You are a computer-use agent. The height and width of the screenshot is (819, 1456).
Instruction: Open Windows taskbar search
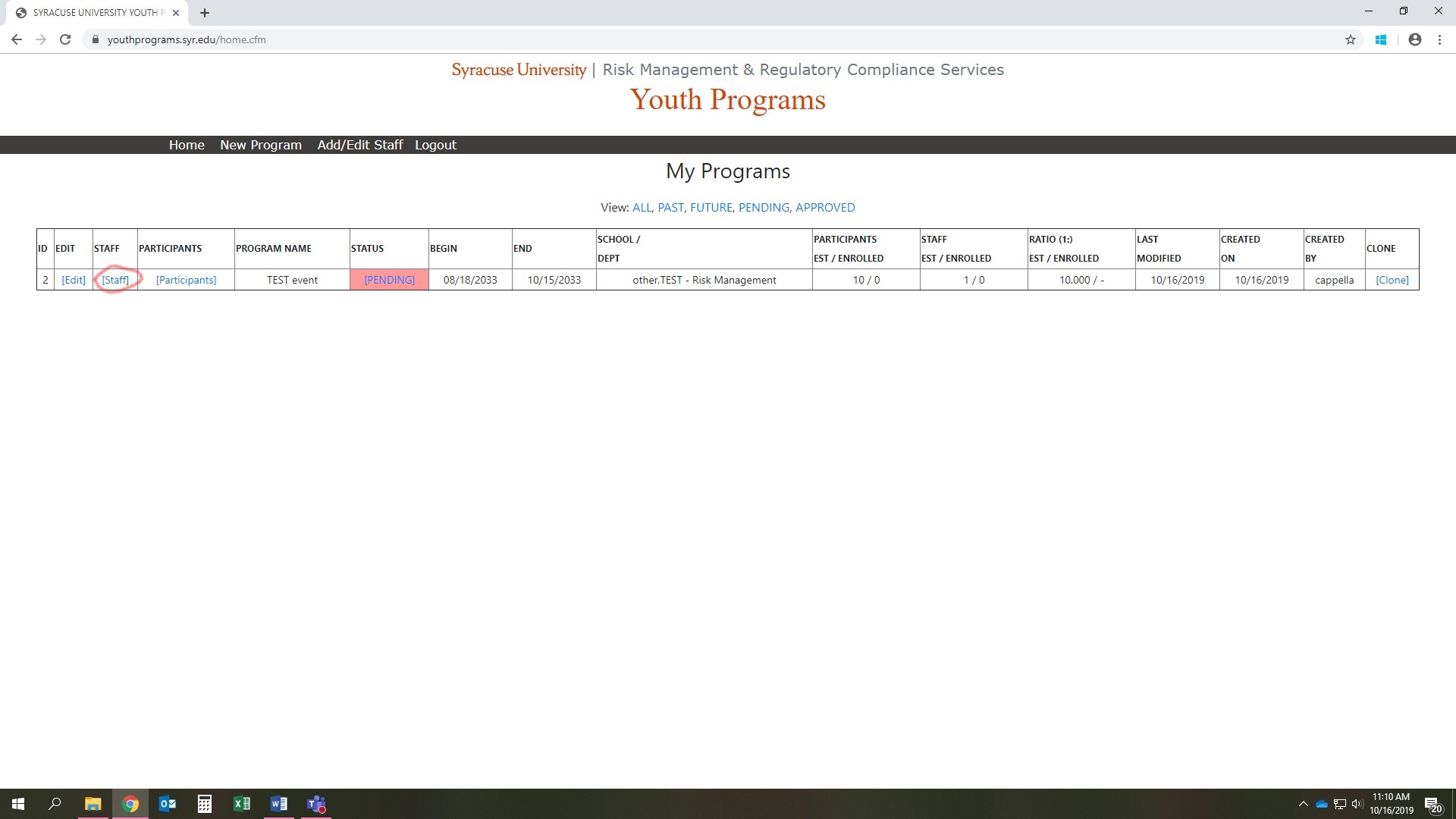55,804
